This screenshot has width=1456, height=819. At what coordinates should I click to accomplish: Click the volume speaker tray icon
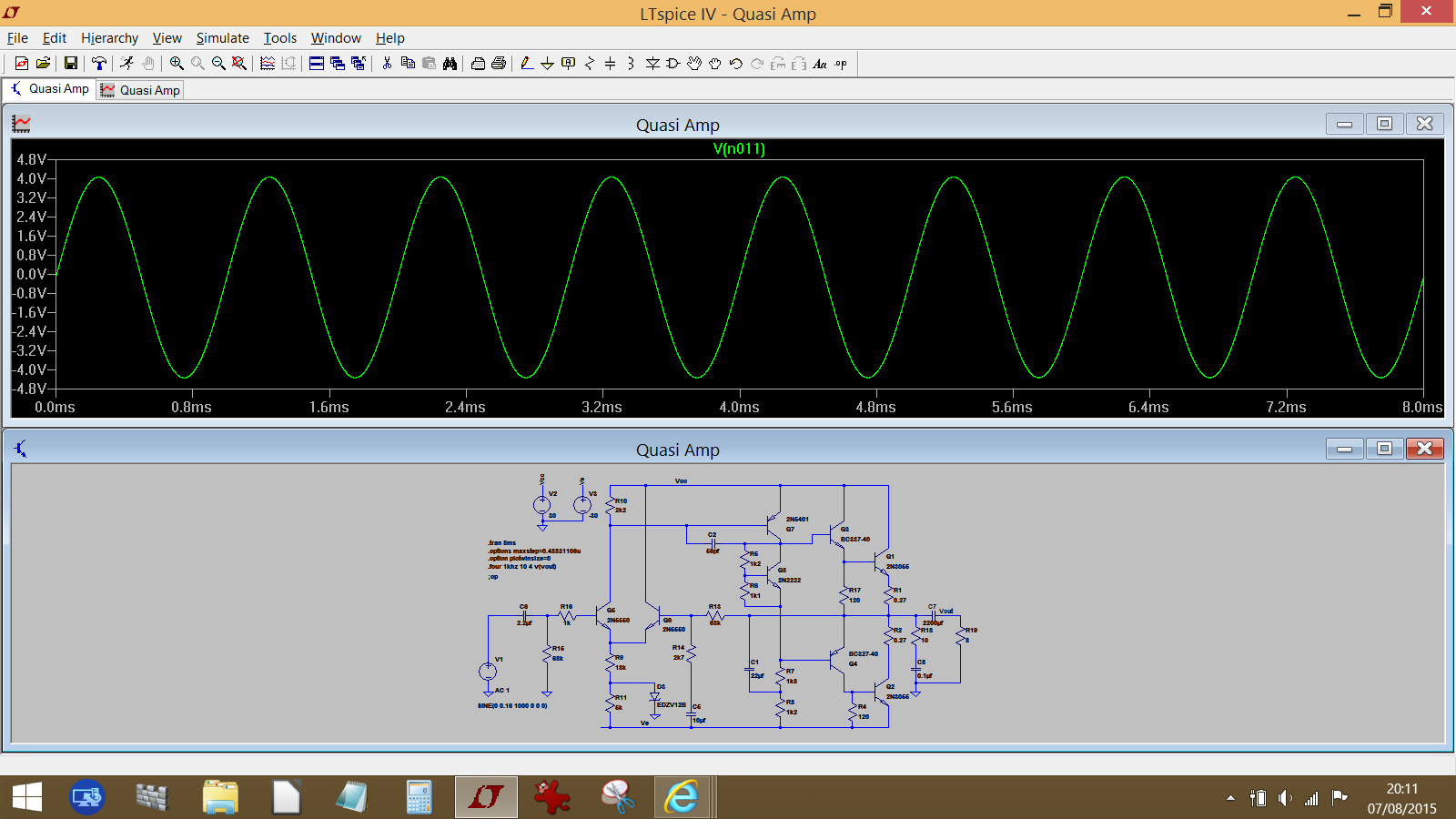point(1284,798)
